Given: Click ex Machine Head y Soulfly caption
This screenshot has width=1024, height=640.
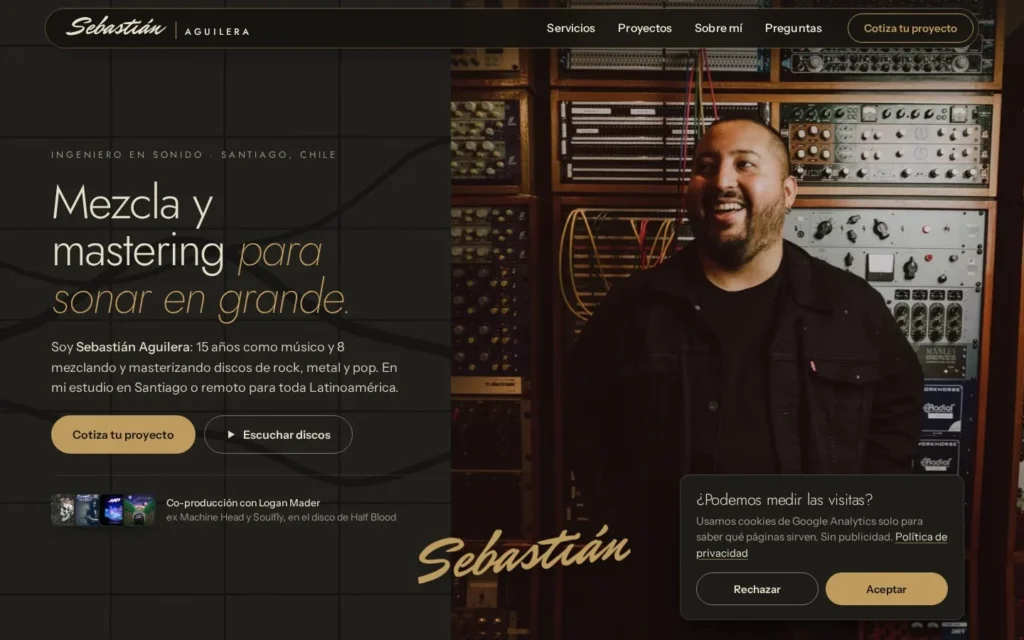Looking at the screenshot, I should pyautogui.click(x=281, y=517).
